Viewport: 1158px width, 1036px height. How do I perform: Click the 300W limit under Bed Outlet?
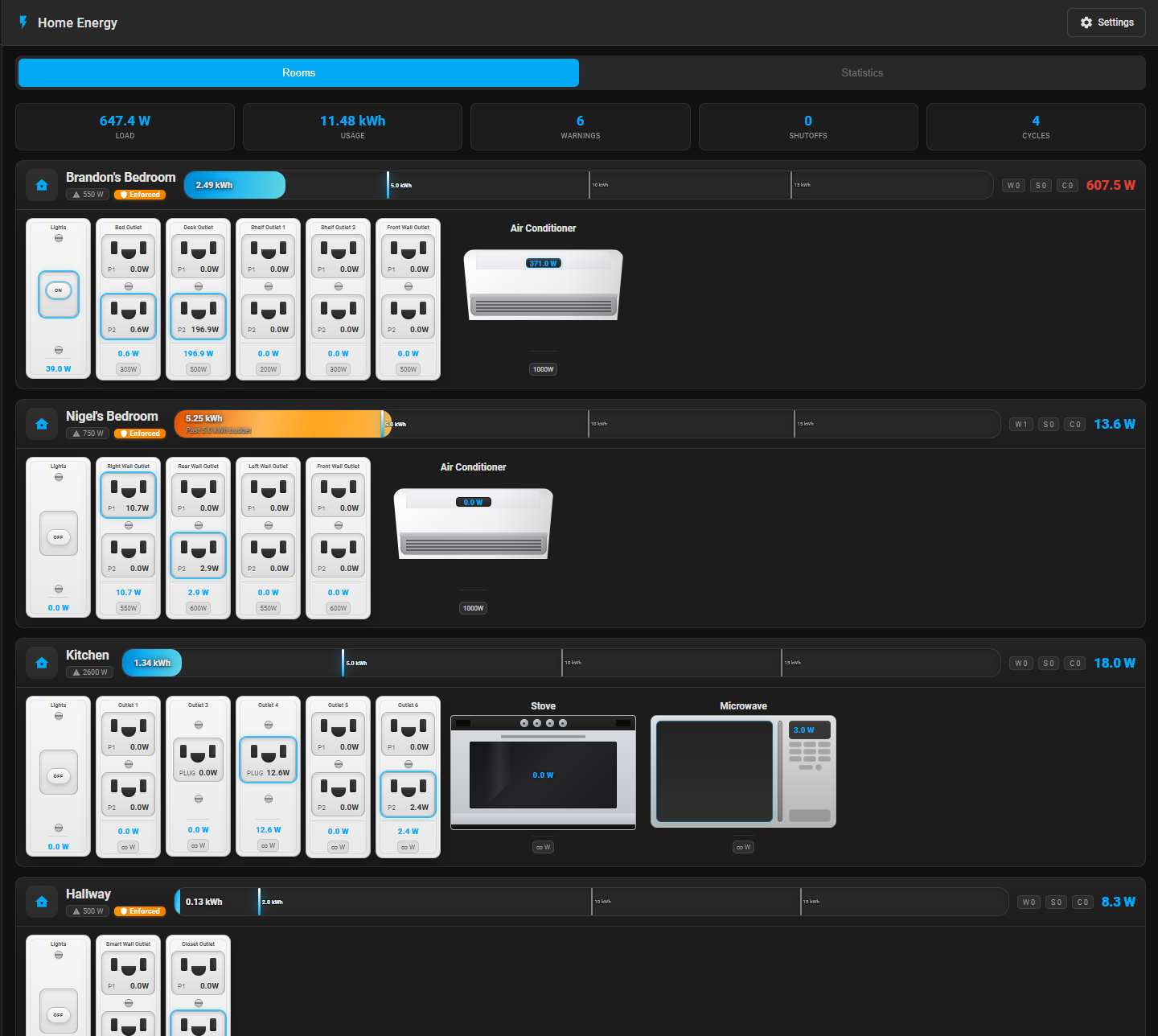[129, 369]
